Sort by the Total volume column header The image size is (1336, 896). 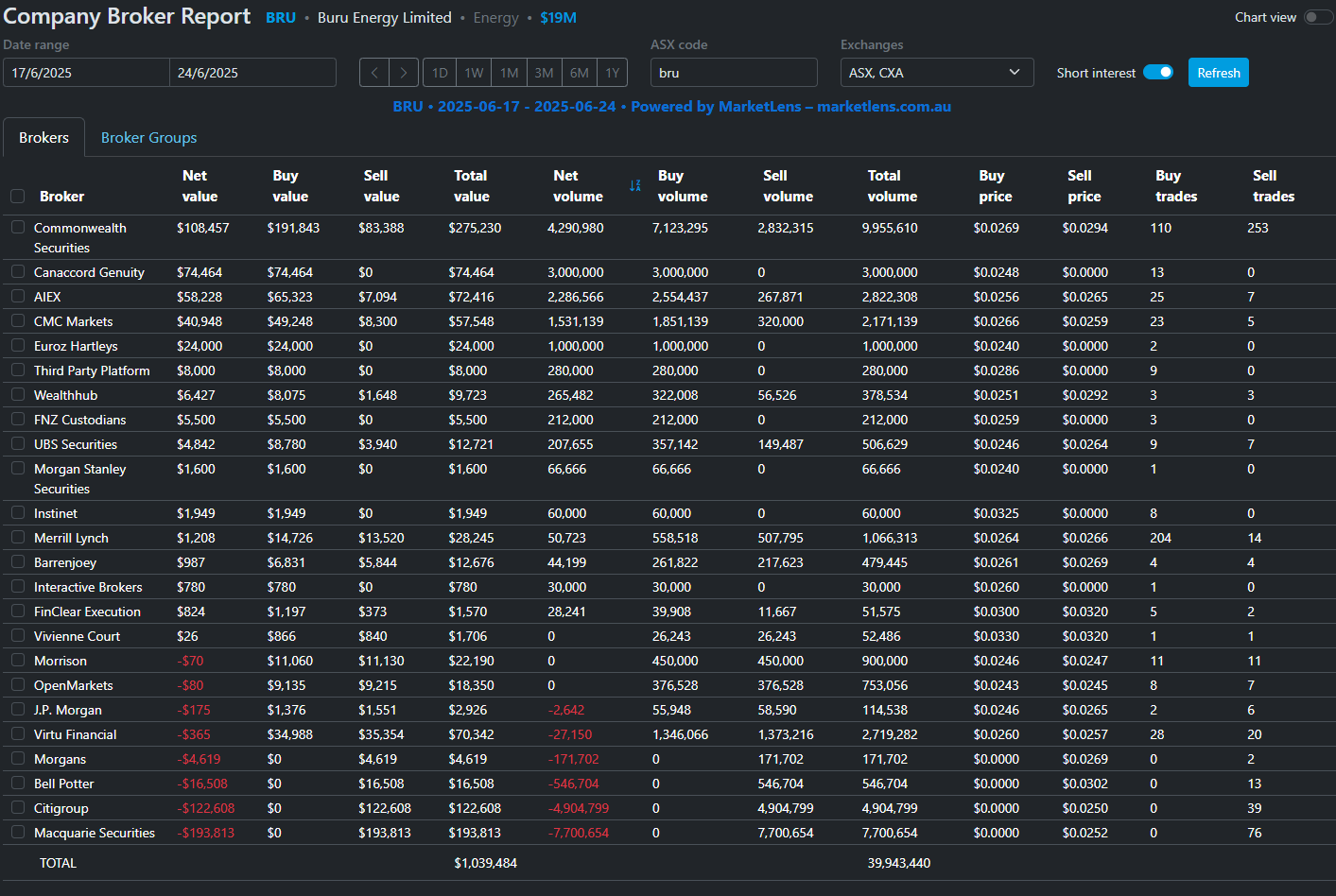point(893,186)
